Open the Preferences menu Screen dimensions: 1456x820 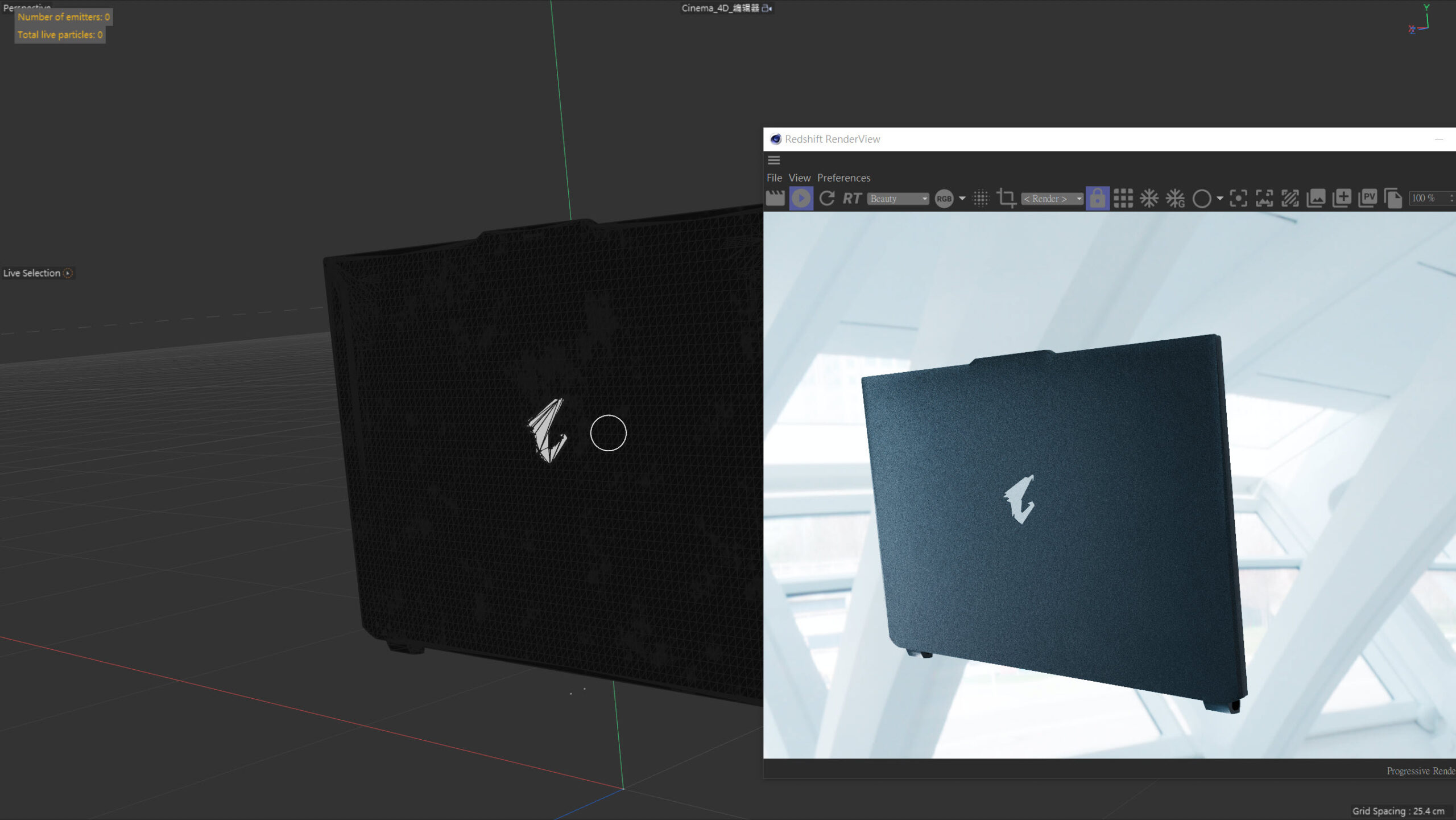tap(843, 178)
